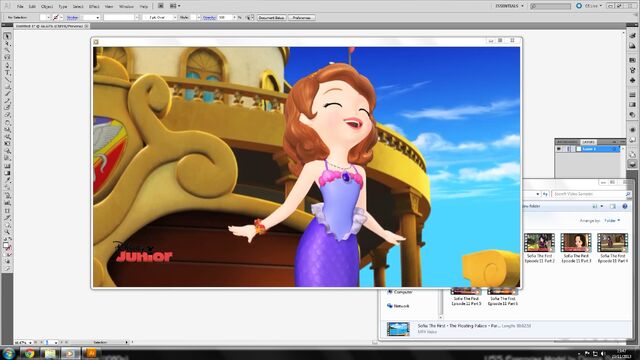Viewport: 640px width, 360px height.
Task: Select the Direct Selection tool
Action: pyautogui.click(x=7, y=43)
